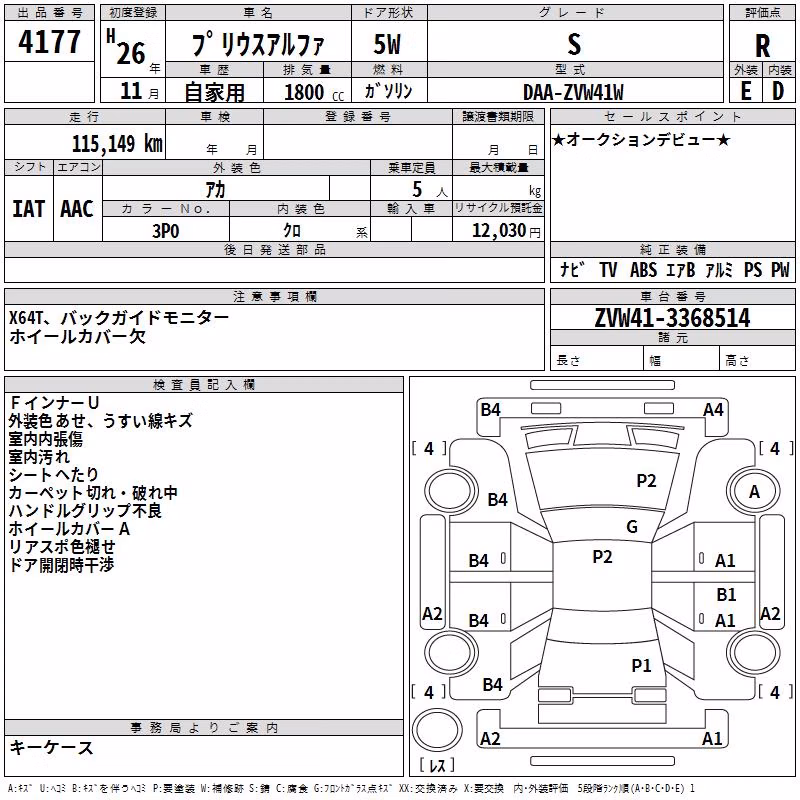Click the P1 mark on rear hatch
Screen dimensions: 800x800
pyautogui.click(x=641, y=665)
